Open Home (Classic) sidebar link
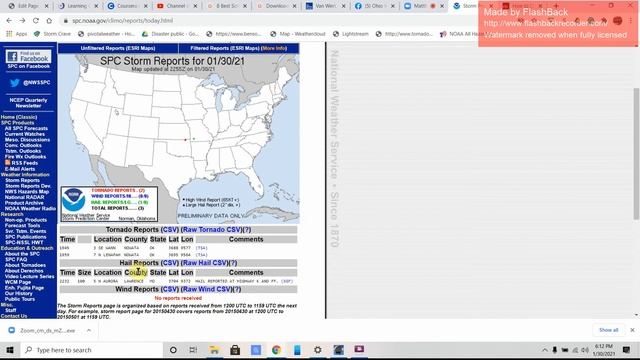 [x=19, y=117]
